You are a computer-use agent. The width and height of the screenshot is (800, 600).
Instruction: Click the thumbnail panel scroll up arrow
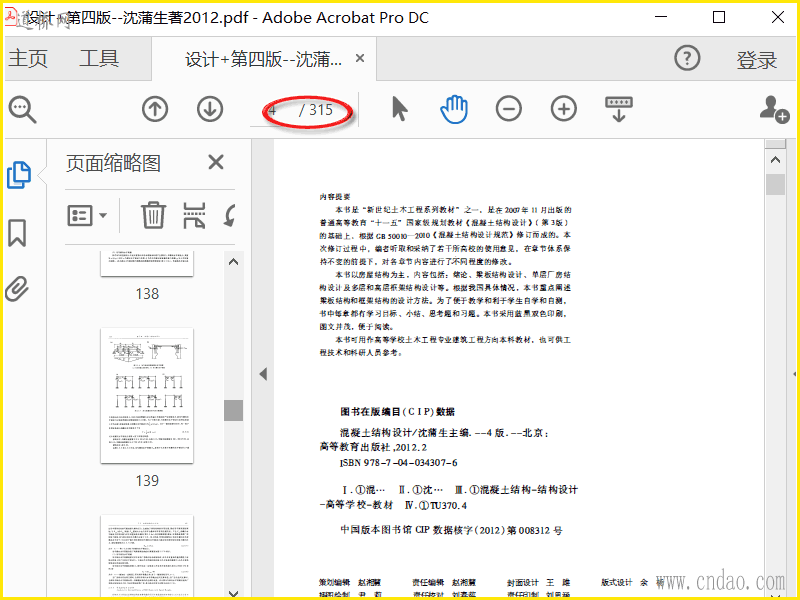click(x=233, y=262)
